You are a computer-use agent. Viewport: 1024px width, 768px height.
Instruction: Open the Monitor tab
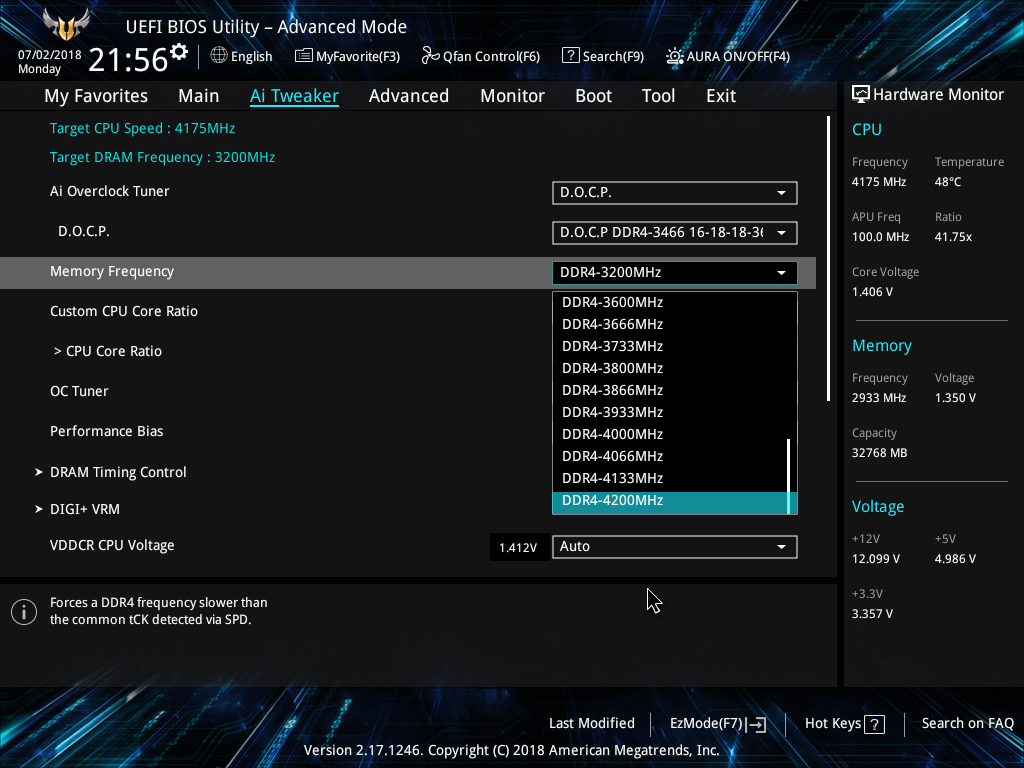[x=513, y=96]
